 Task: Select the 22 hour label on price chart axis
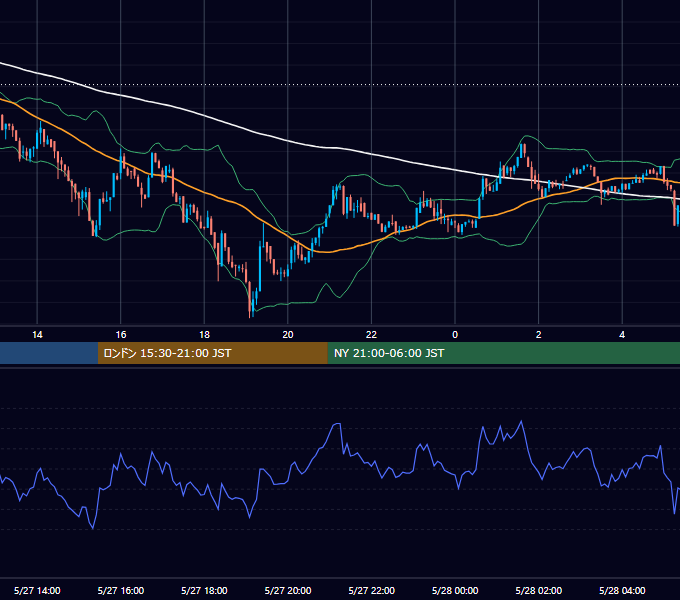(x=371, y=335)
